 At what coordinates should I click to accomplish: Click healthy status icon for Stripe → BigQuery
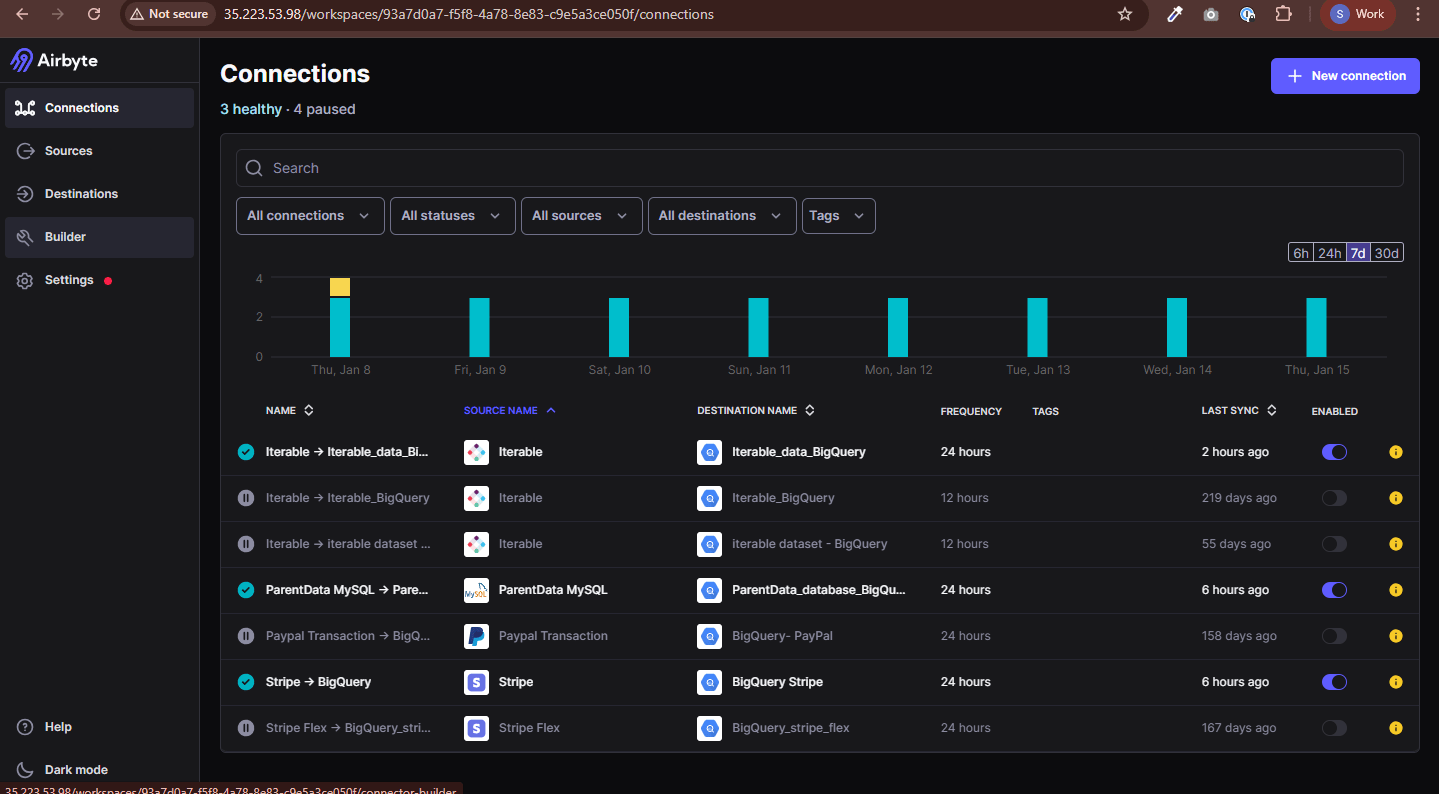(x=246, y=682)
